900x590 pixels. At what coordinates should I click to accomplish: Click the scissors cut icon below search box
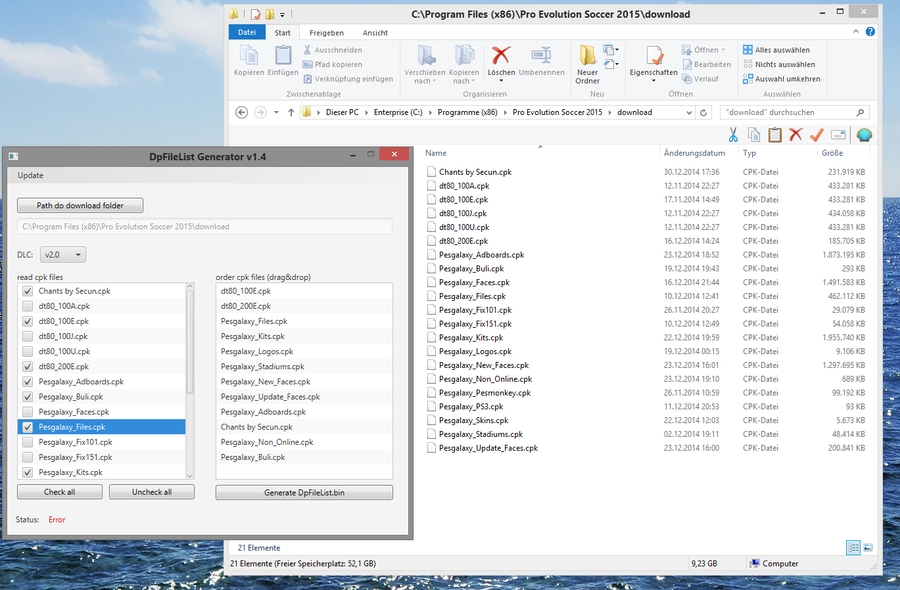(733, 134)
